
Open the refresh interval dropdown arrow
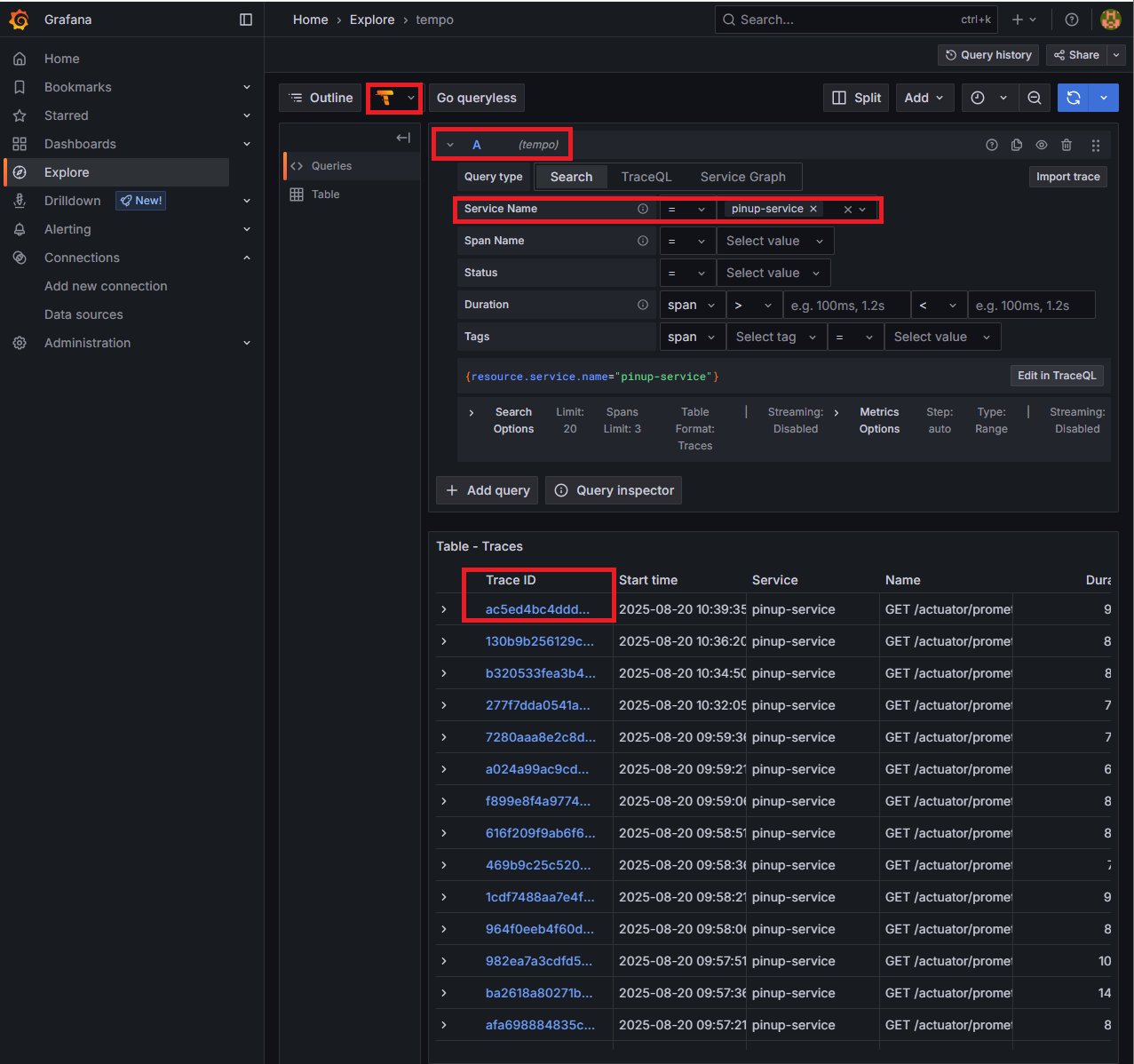coord(1104,98)
